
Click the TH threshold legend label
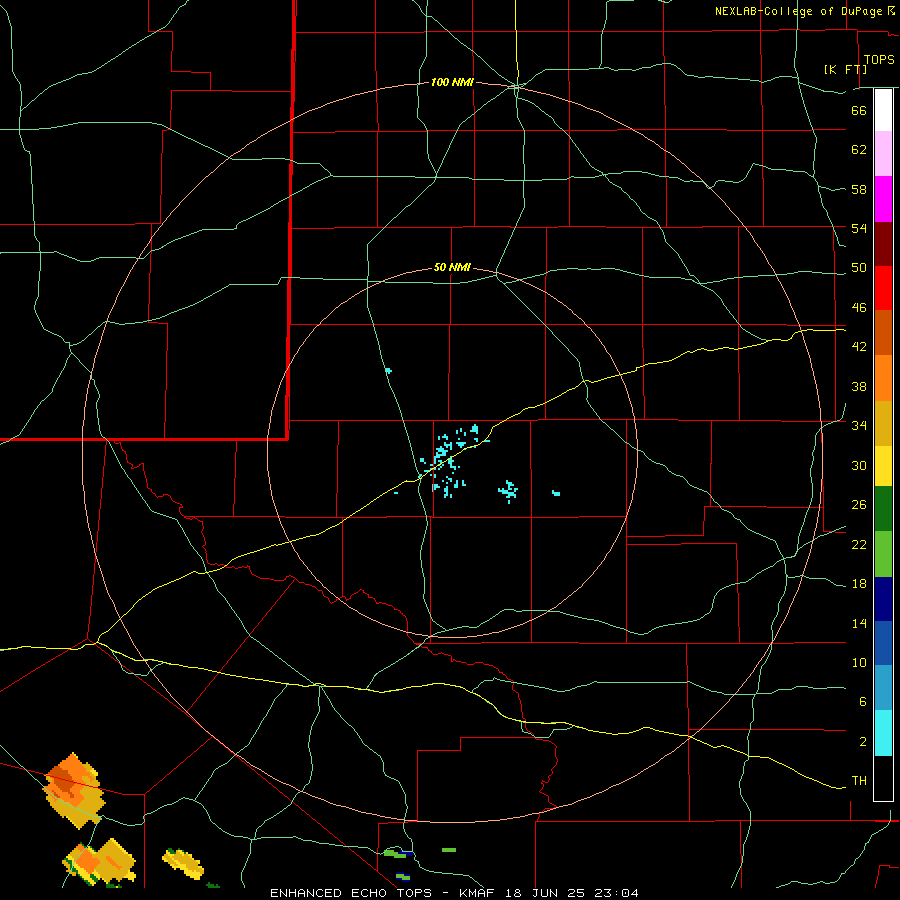pyautogui.click(x=859, y=781)
